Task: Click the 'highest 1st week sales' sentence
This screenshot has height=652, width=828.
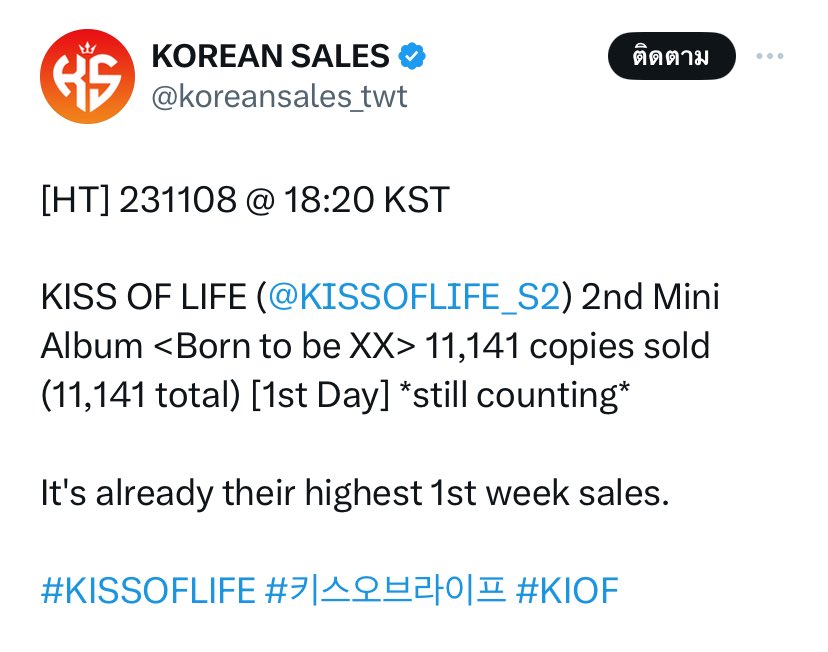Action: [x=486, y=493]
